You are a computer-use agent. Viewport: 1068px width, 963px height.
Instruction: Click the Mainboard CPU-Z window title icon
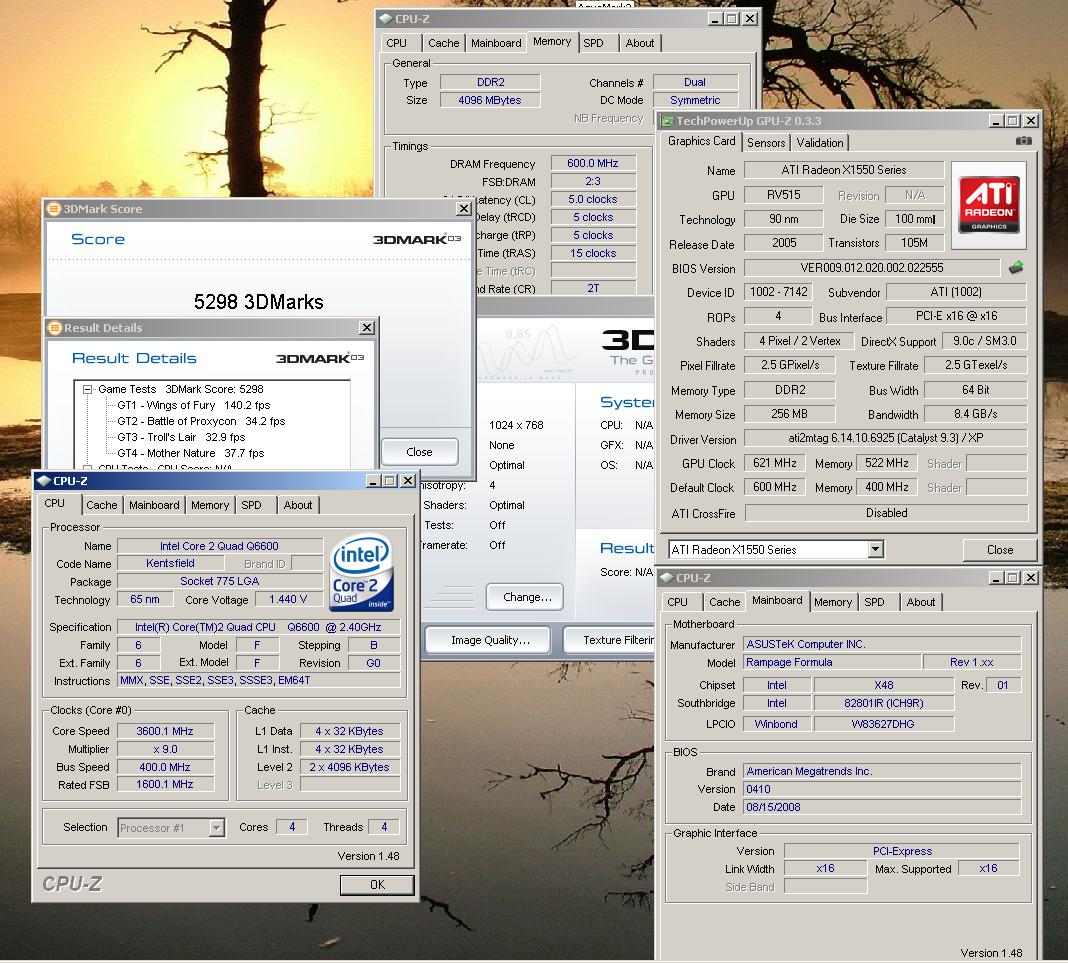coord(668,578)
